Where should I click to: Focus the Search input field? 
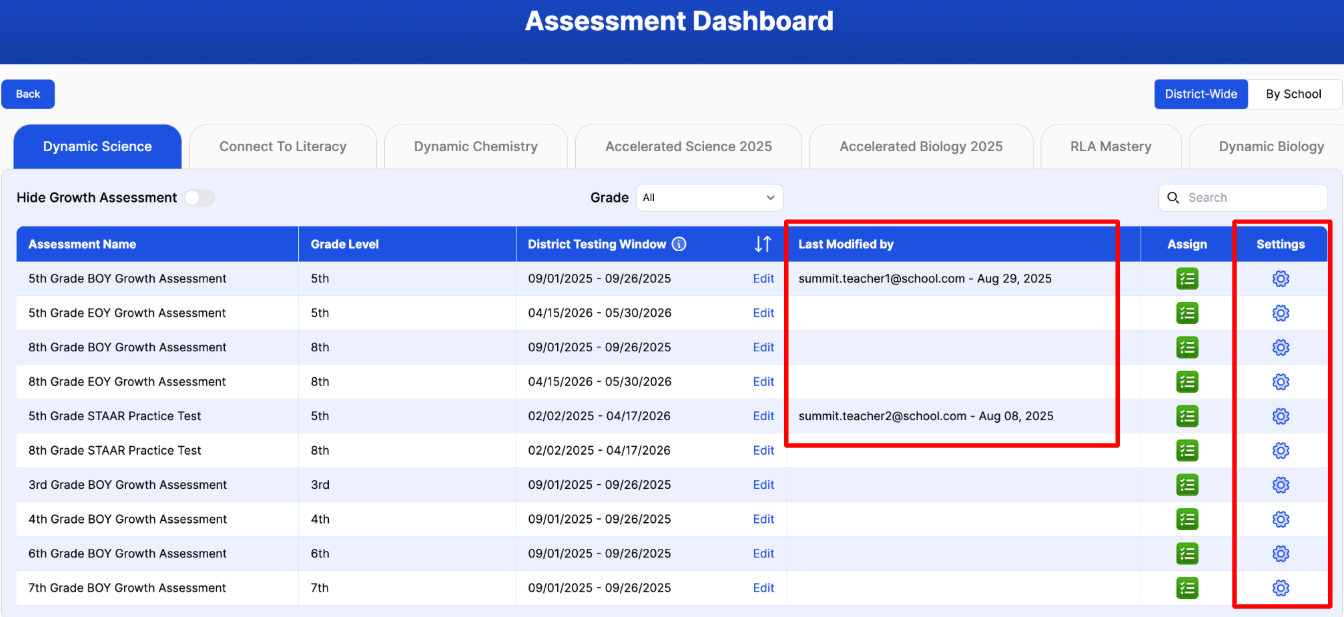pyautogui.click(x=1243, y=198)
